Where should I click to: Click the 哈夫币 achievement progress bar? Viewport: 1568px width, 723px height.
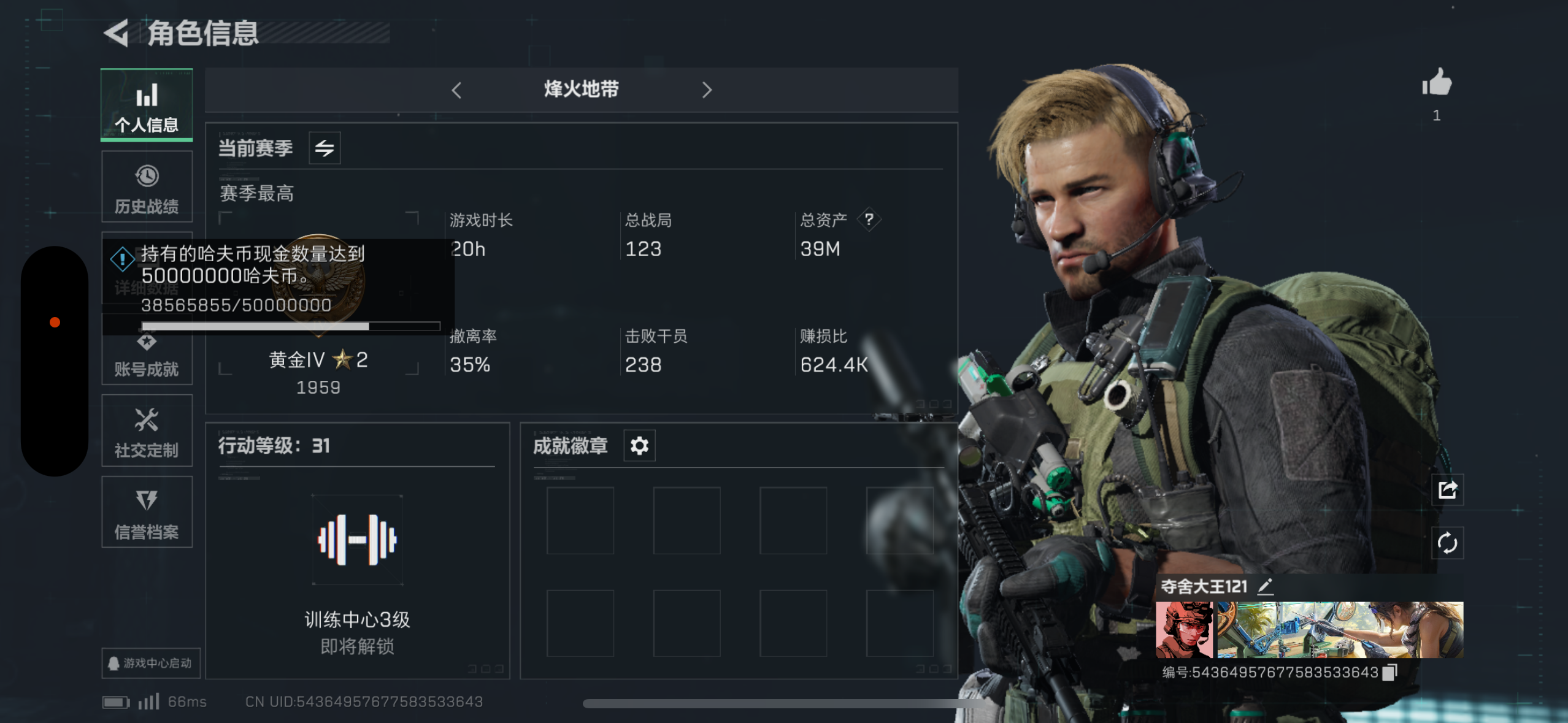click(291, 327)
